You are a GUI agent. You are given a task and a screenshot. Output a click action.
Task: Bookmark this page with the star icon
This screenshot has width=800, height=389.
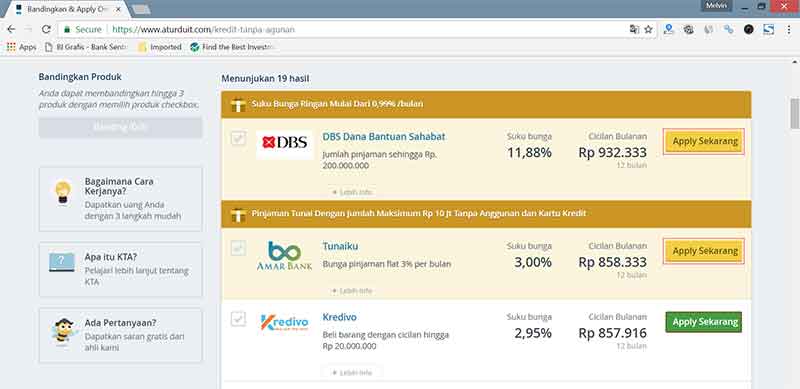pos(648,30)
